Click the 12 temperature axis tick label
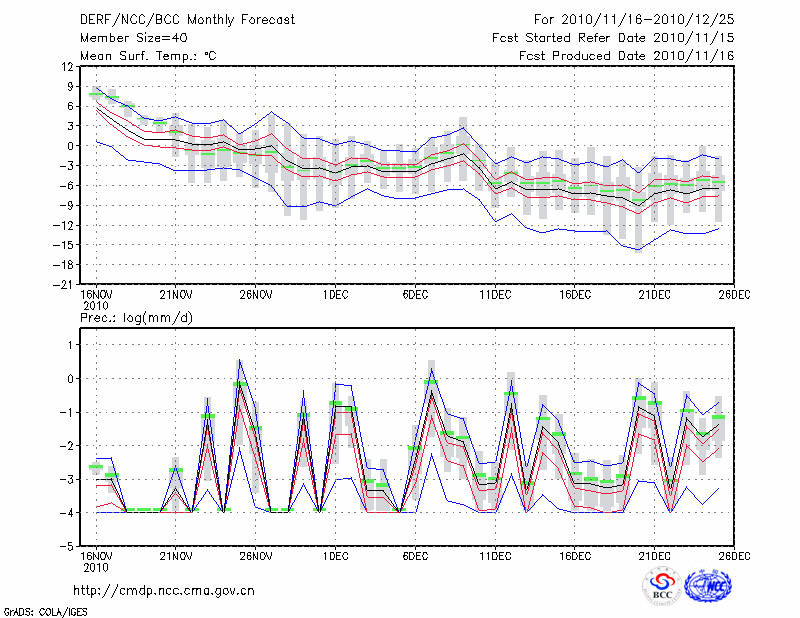Image resolution: width=800 pixels, height=618 pixels. point(69,67)
